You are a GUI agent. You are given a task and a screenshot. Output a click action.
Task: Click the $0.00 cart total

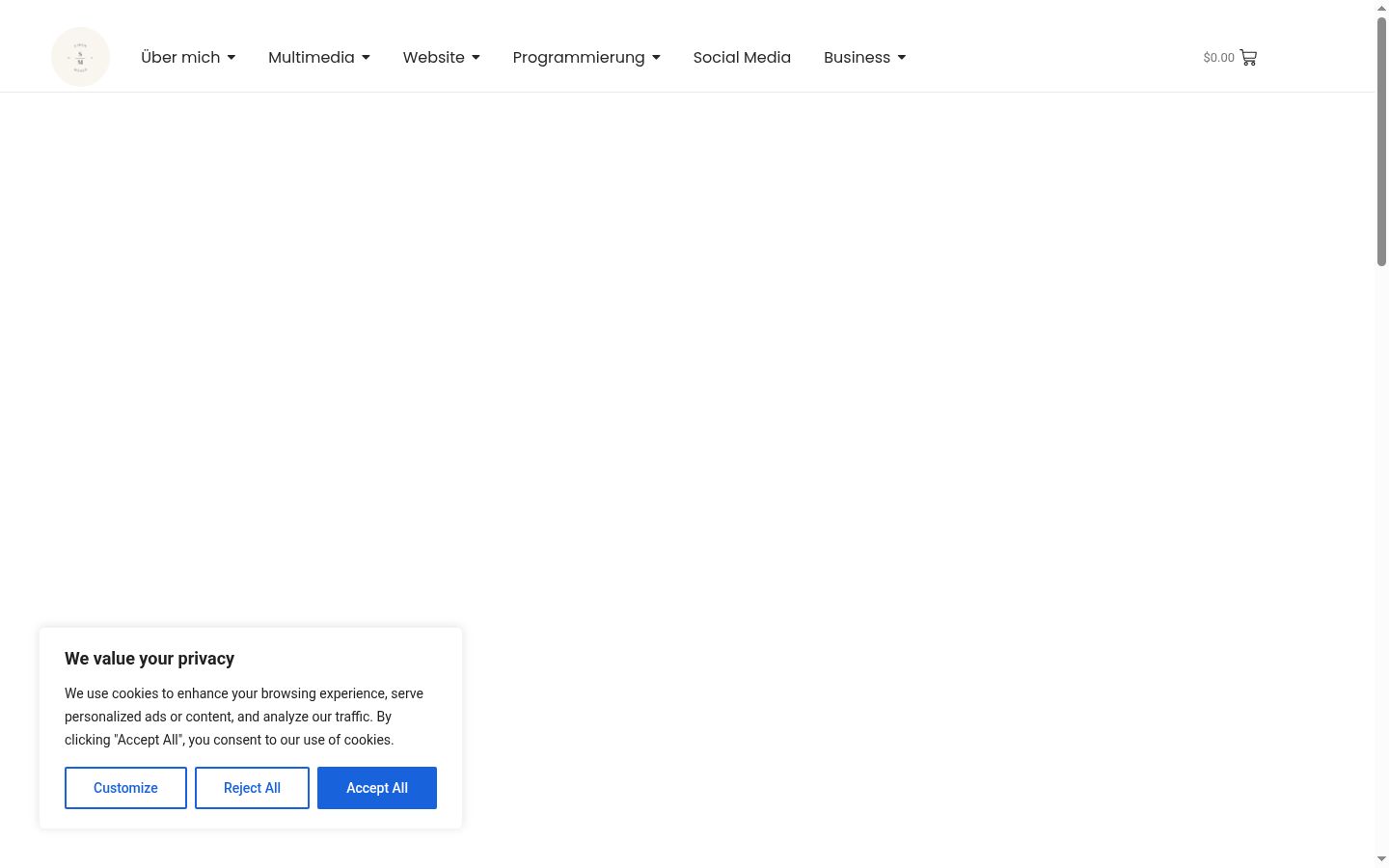pos(1218,58)
